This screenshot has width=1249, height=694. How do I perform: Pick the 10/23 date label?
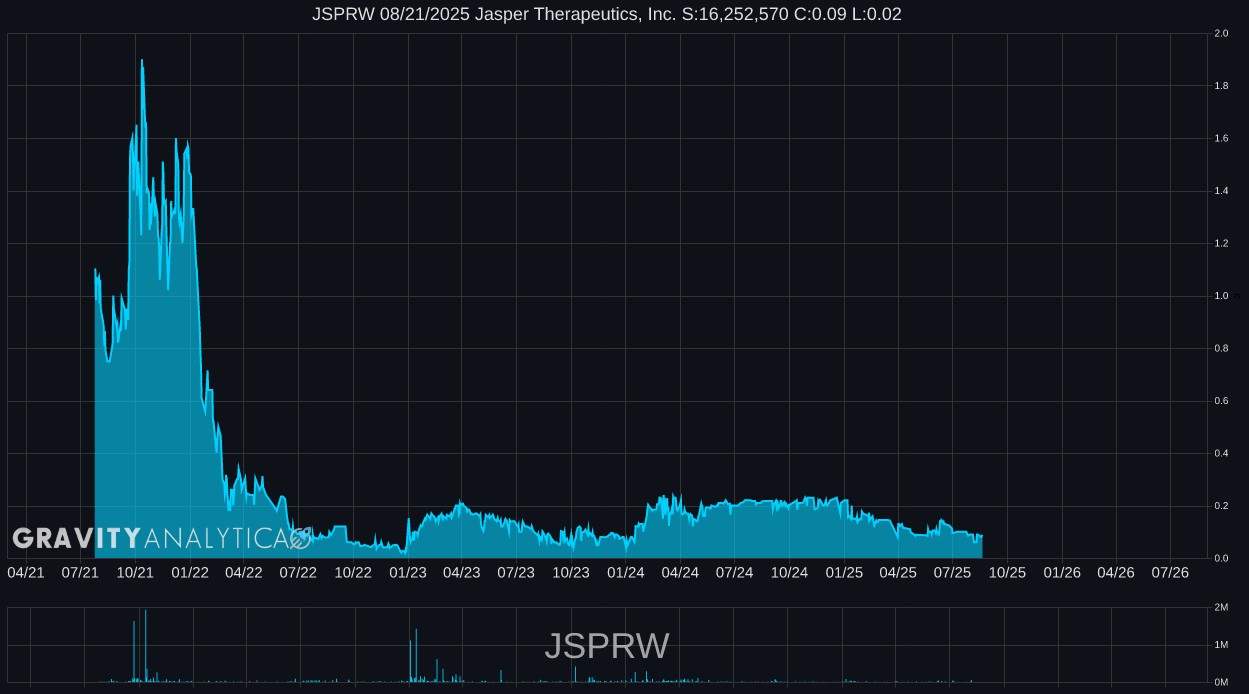pos(571,572)
